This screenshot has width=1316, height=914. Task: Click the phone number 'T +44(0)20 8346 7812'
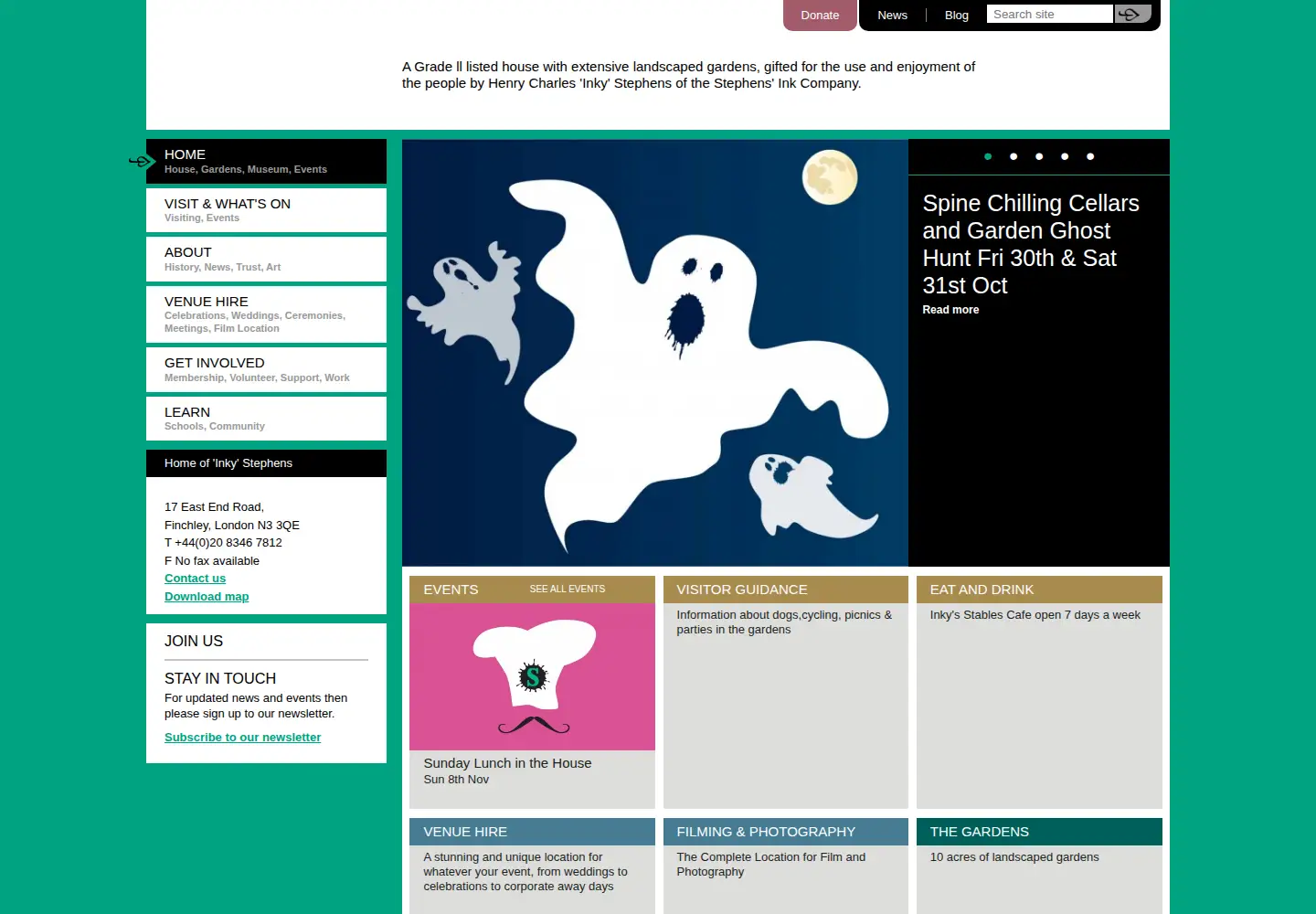click(x=223, y=543)
